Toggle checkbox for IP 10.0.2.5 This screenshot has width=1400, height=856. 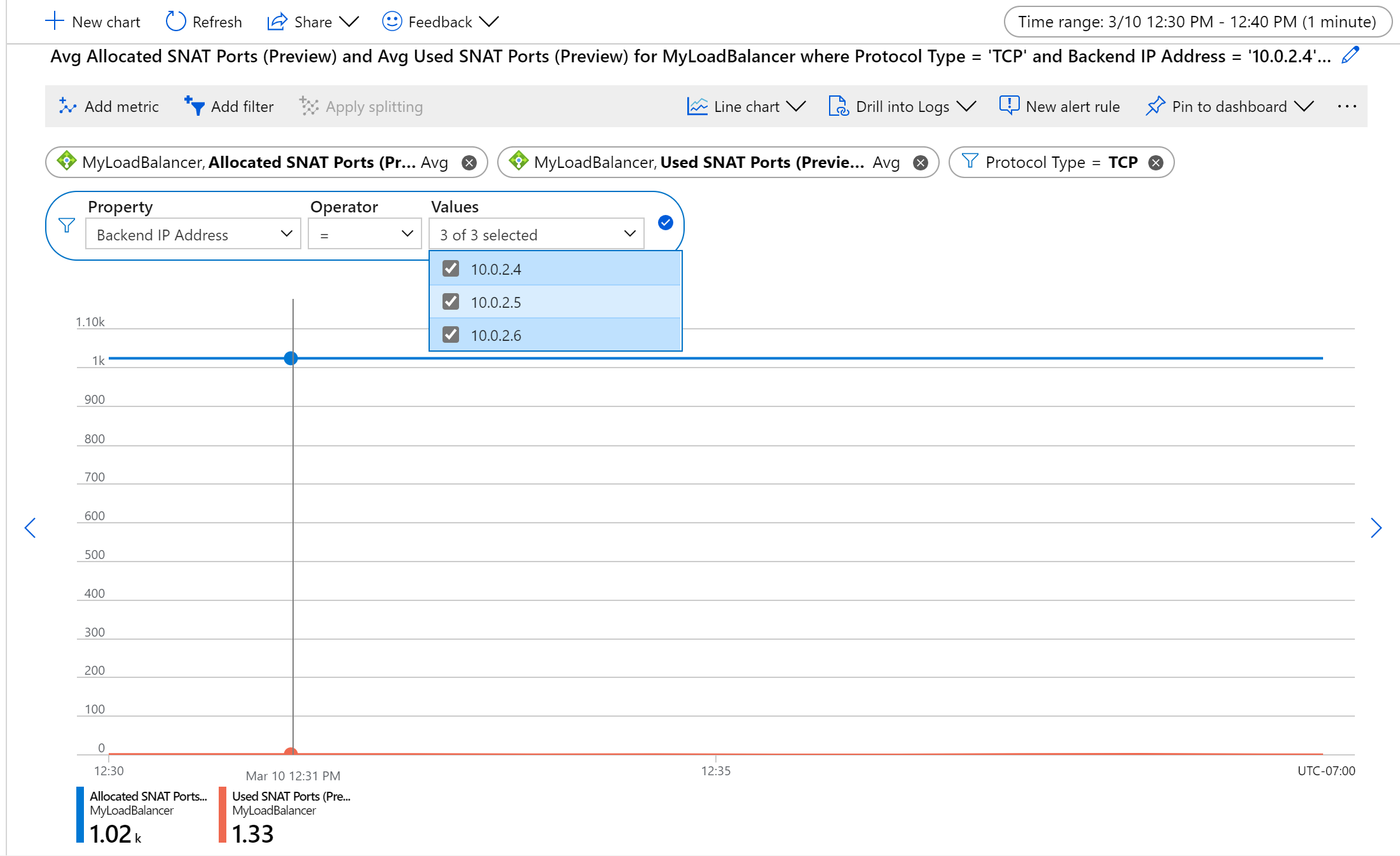[451, 302]
